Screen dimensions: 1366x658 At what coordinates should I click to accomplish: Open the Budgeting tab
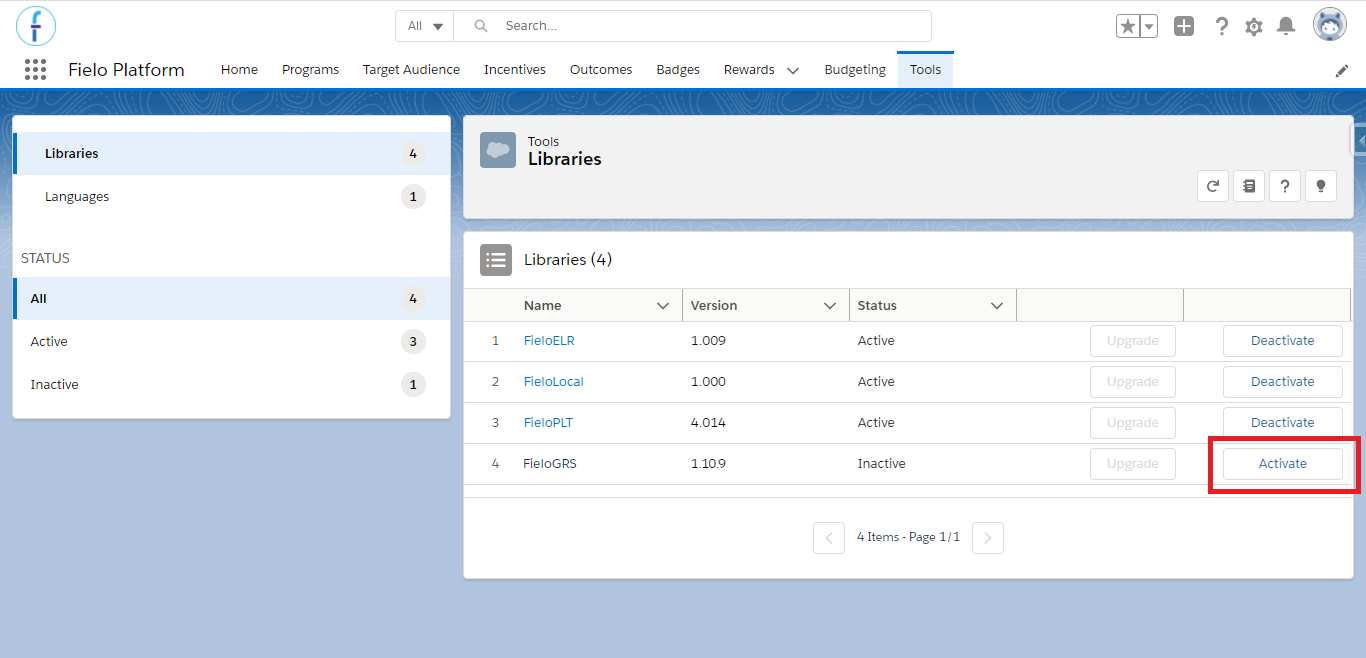pyautogui.click(x=855, y=69)
